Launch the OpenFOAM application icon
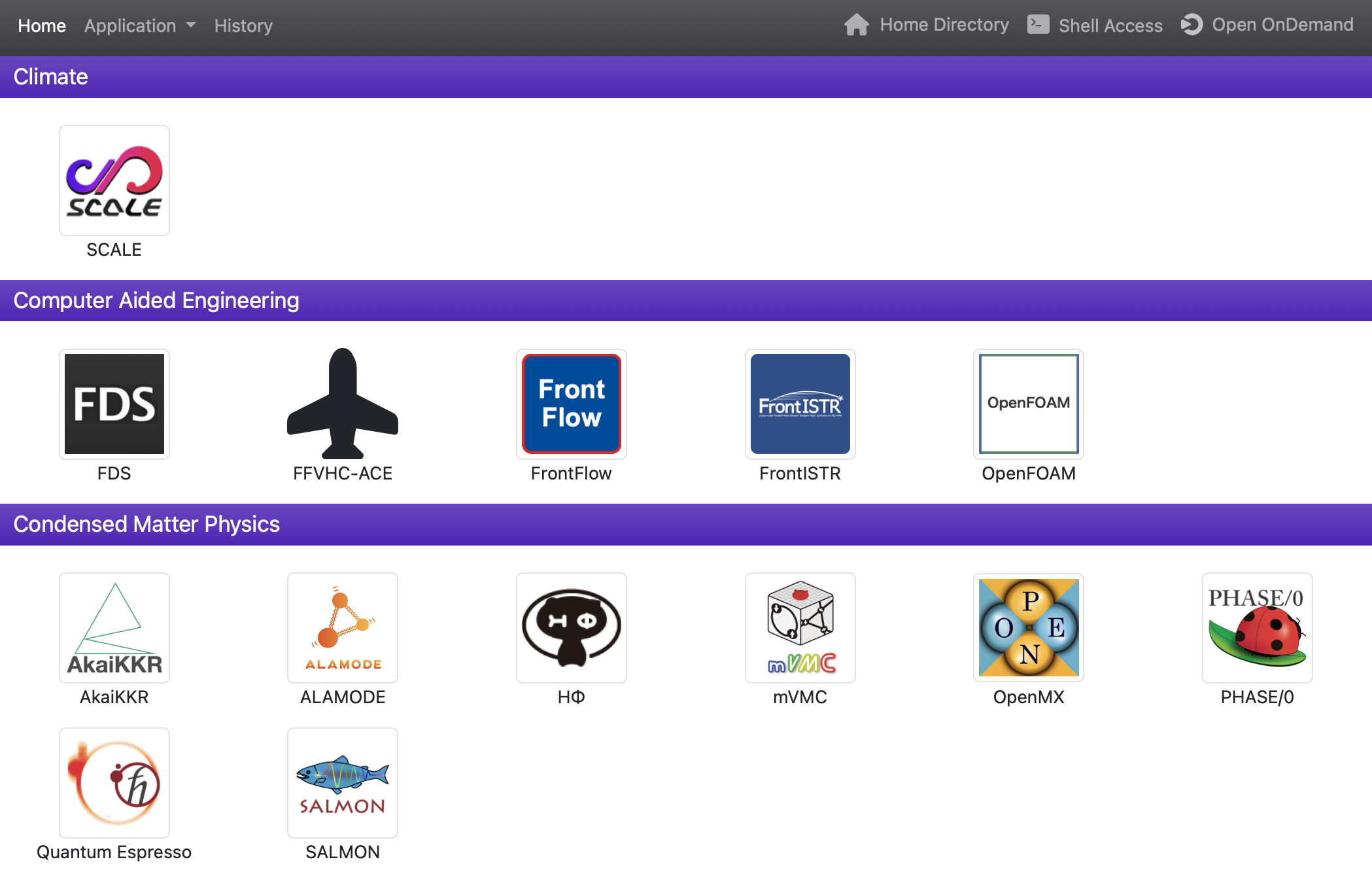 1028,404
